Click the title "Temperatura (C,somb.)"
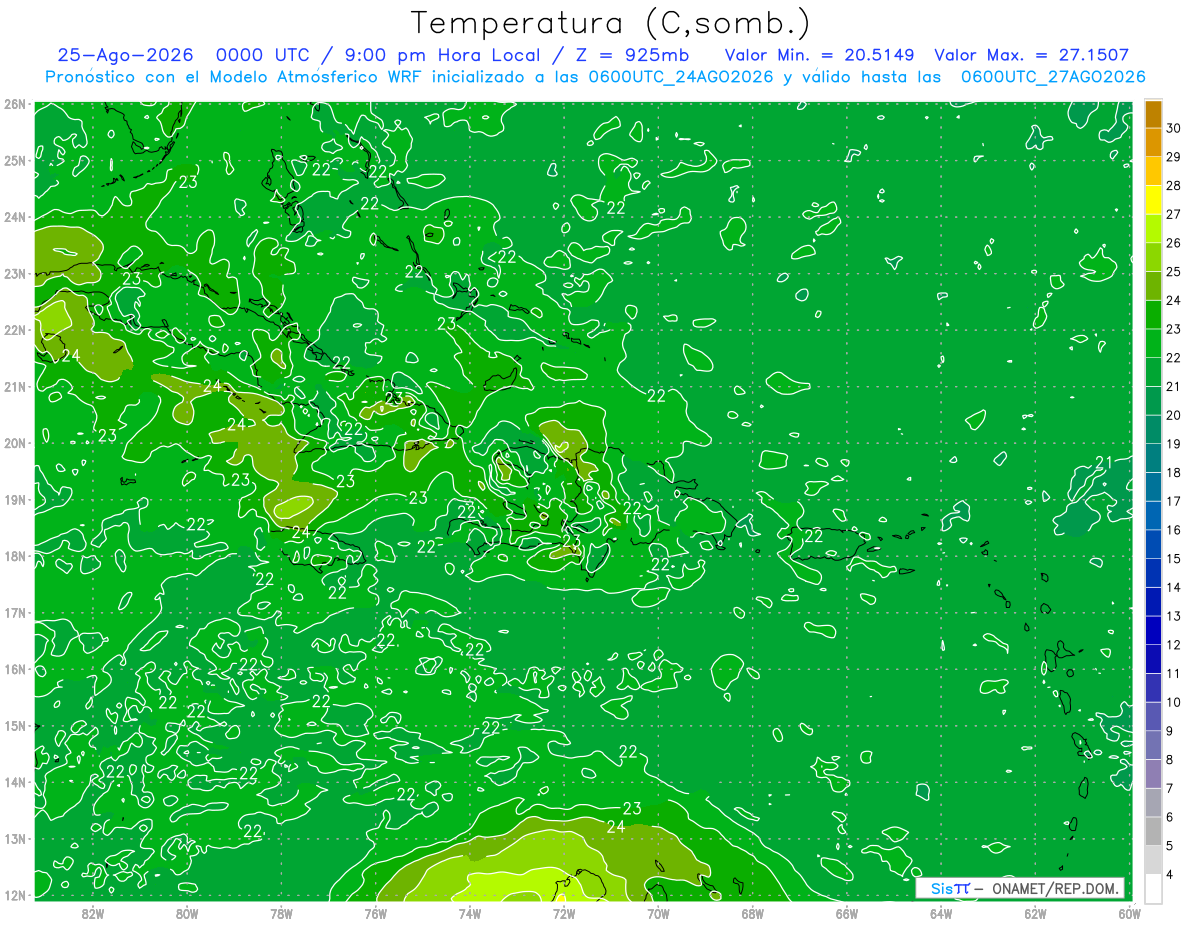 610,23
